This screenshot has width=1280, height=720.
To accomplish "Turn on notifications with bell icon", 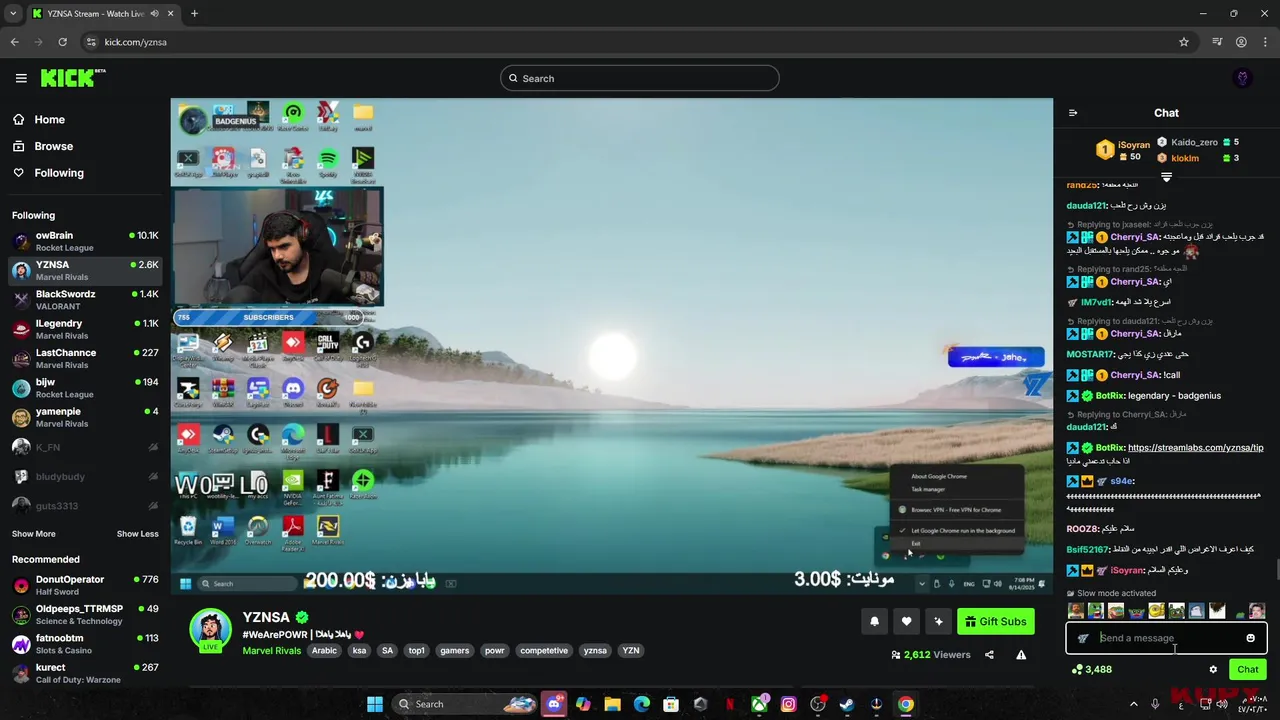I will pos(874,621).
